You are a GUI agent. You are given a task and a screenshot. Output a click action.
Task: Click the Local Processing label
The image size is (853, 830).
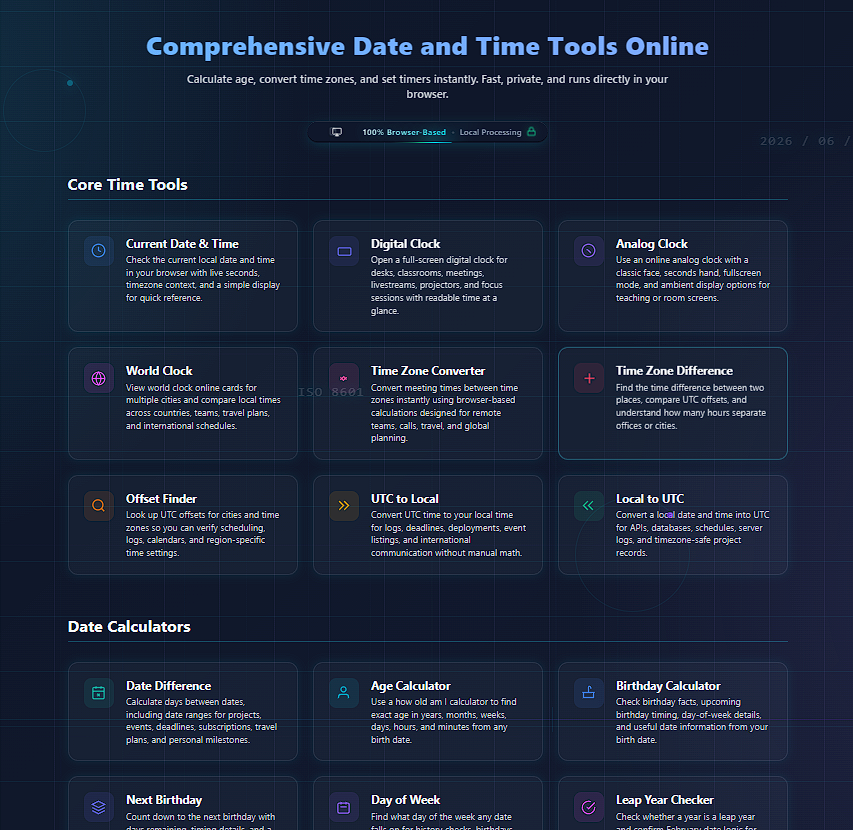(x=490, y=132)
